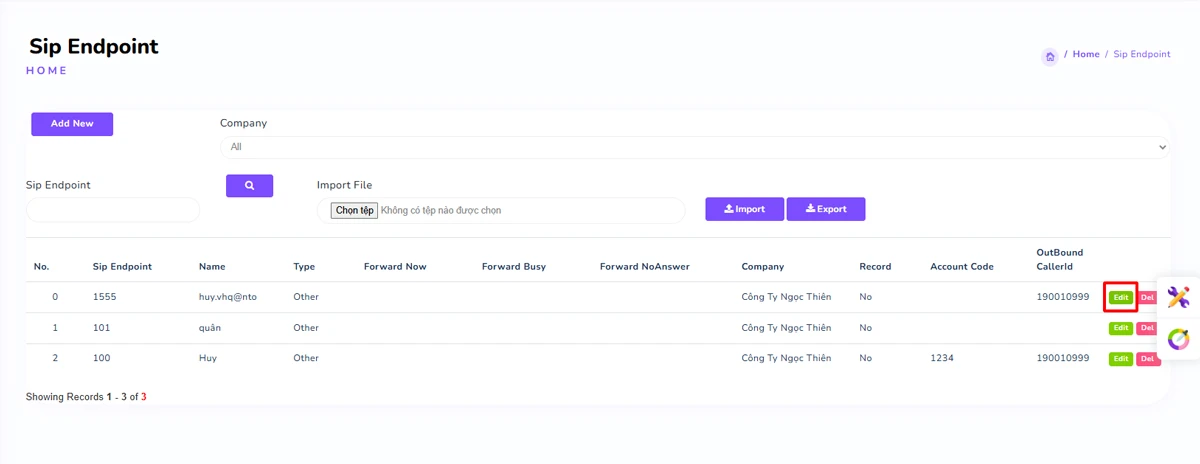Click Chọn tệp file chooser button
Screen dimensions: 1200x464
point(355,211)
